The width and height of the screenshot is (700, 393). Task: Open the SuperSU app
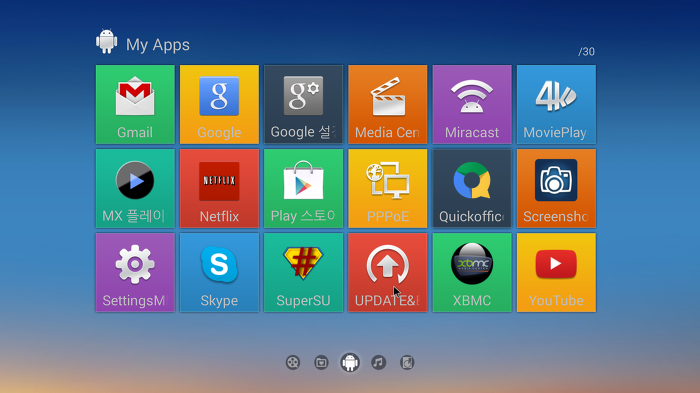point(303,272)
